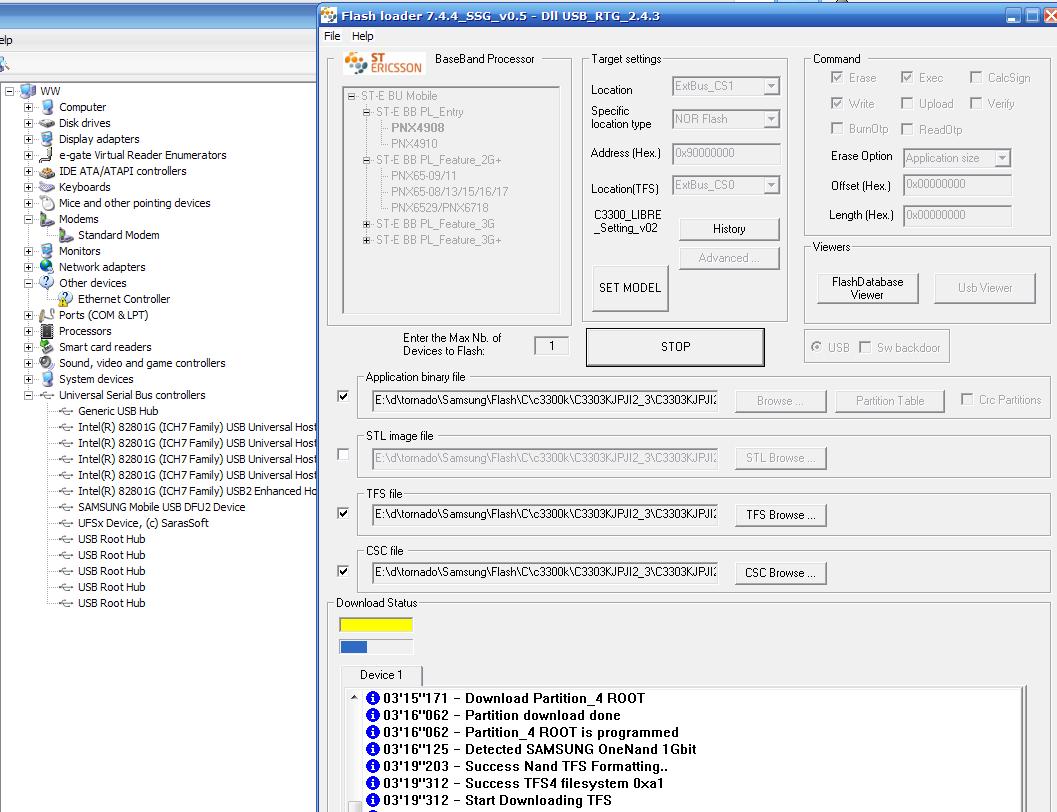The image size is (1057, 812).
Task: Click the ST Ericsson logo in Flash loader
Action: tap(384, 63)
